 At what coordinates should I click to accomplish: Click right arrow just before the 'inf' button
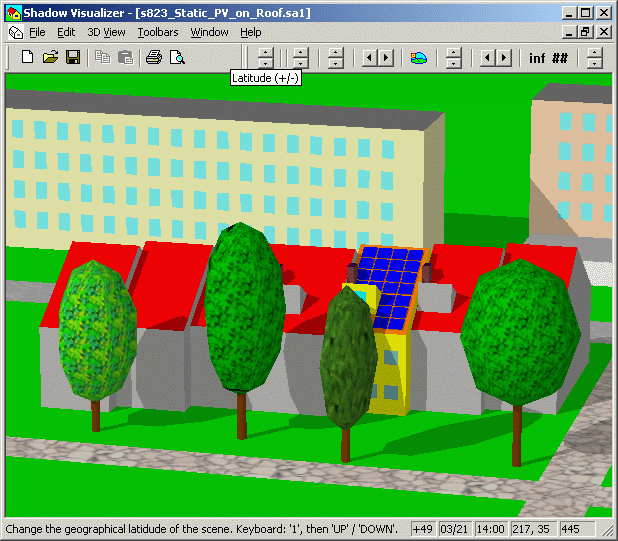504,58
